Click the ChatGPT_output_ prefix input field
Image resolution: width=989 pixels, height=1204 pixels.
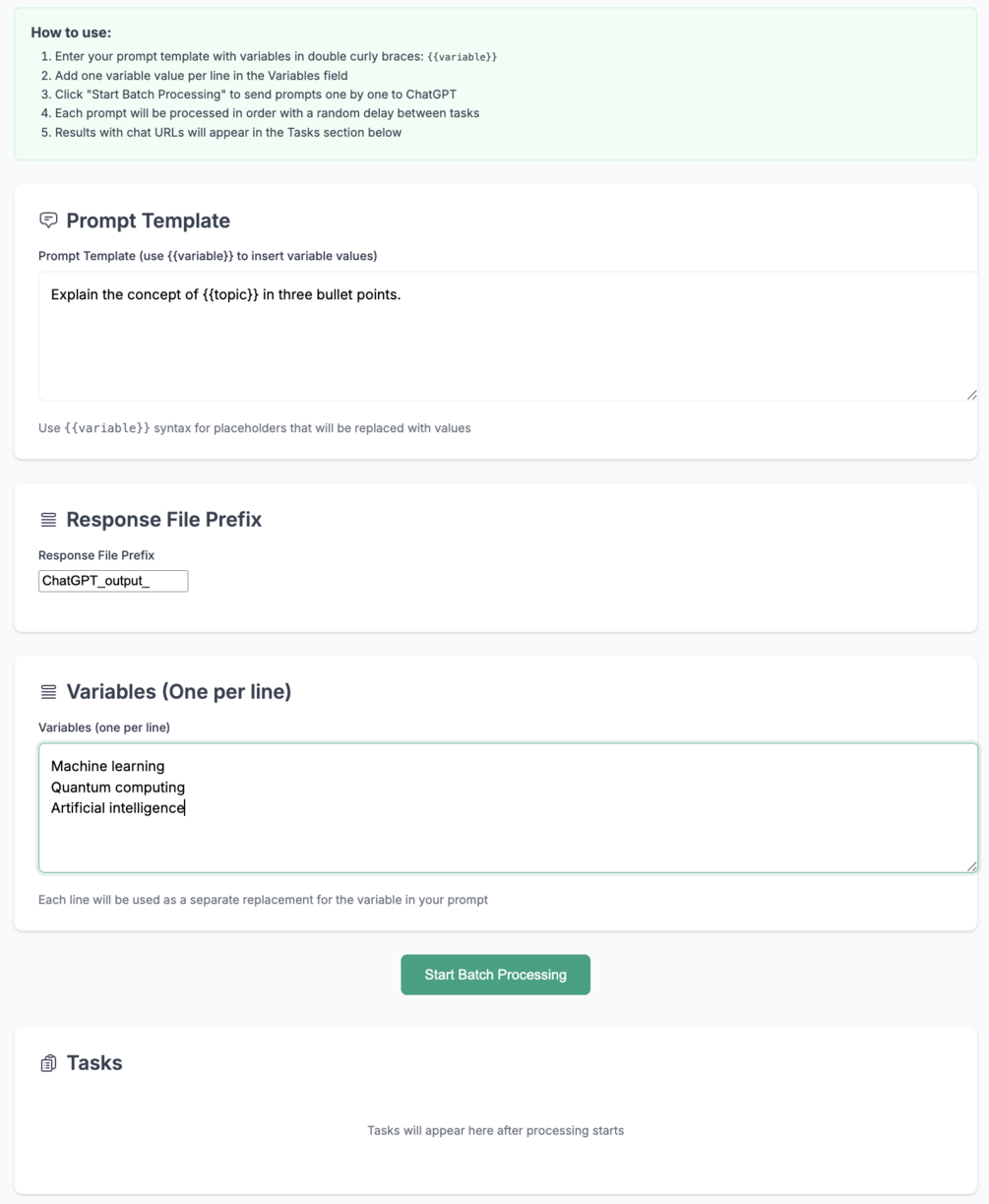(x=112, y=581)
